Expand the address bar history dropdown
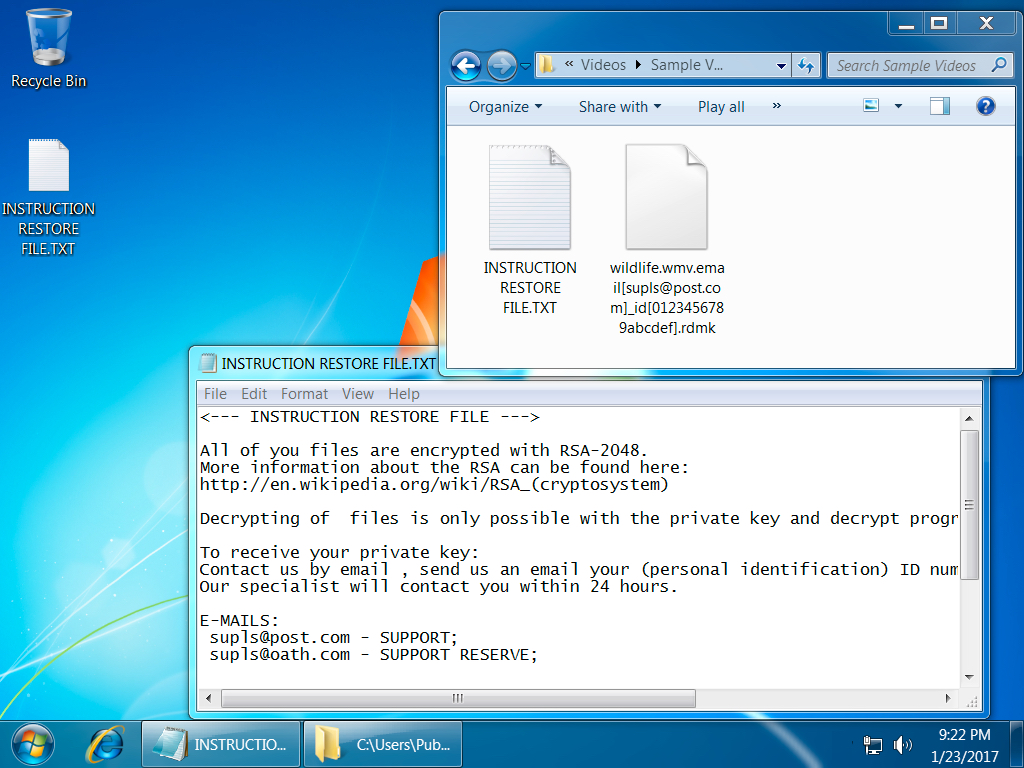 [x=781, y=65]
